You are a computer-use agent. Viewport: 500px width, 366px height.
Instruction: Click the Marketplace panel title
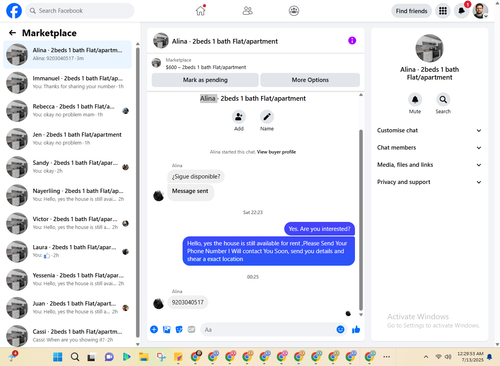point(49,33)
